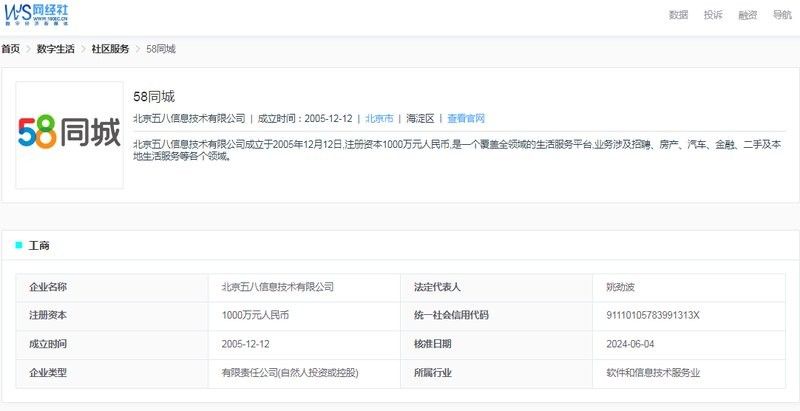The image size is (800, 411).
Task: Select 有限责任公司(自然人投资或控股) value
Action: click(x=290, y=373)
